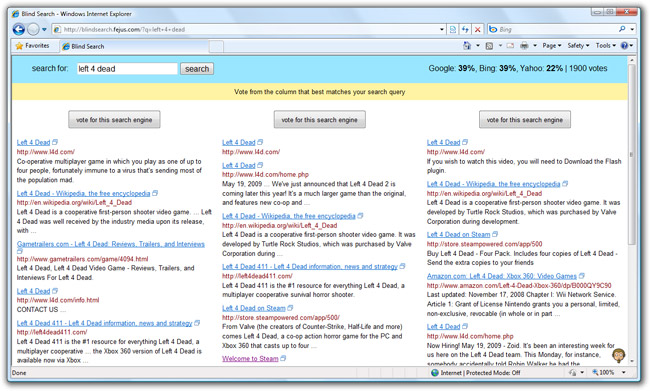The image size is (650, 391).
Task: Click the Feeds RSS icon
Action: click(x=489, y=46)
